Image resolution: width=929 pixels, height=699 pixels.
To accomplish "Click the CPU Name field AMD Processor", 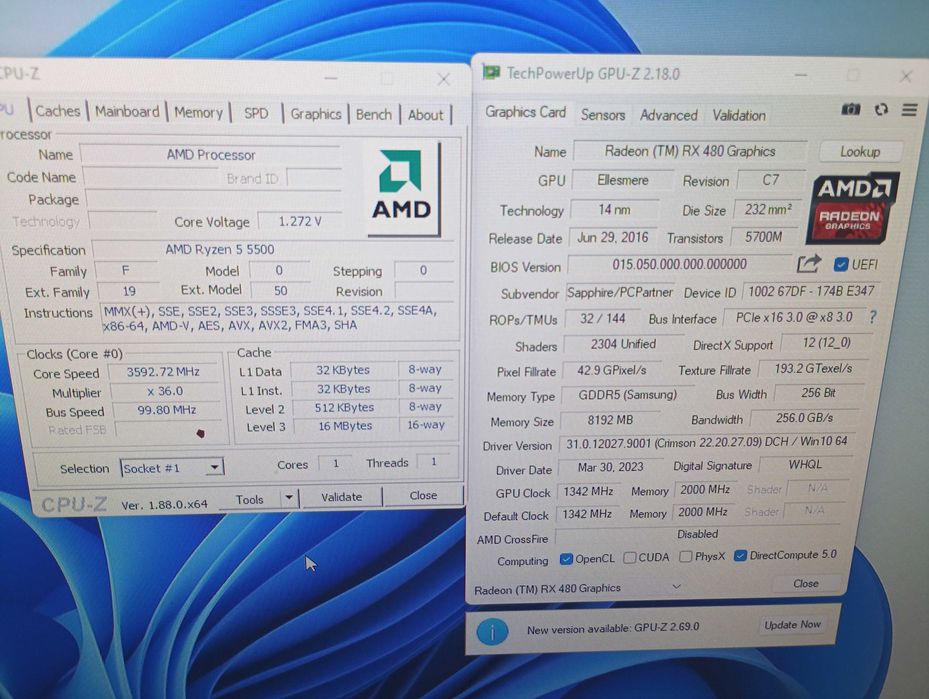I will [211, 155].
